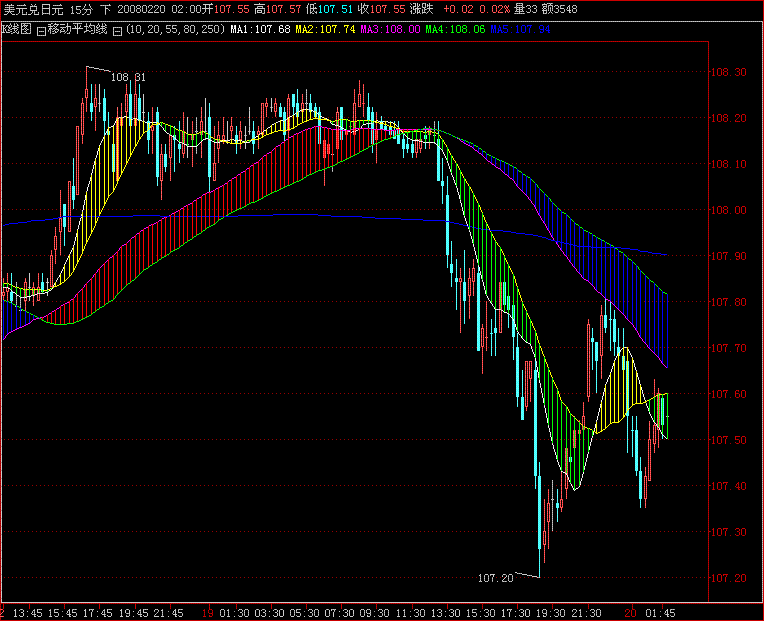Select the 低107.51 low price

(329, 9)
